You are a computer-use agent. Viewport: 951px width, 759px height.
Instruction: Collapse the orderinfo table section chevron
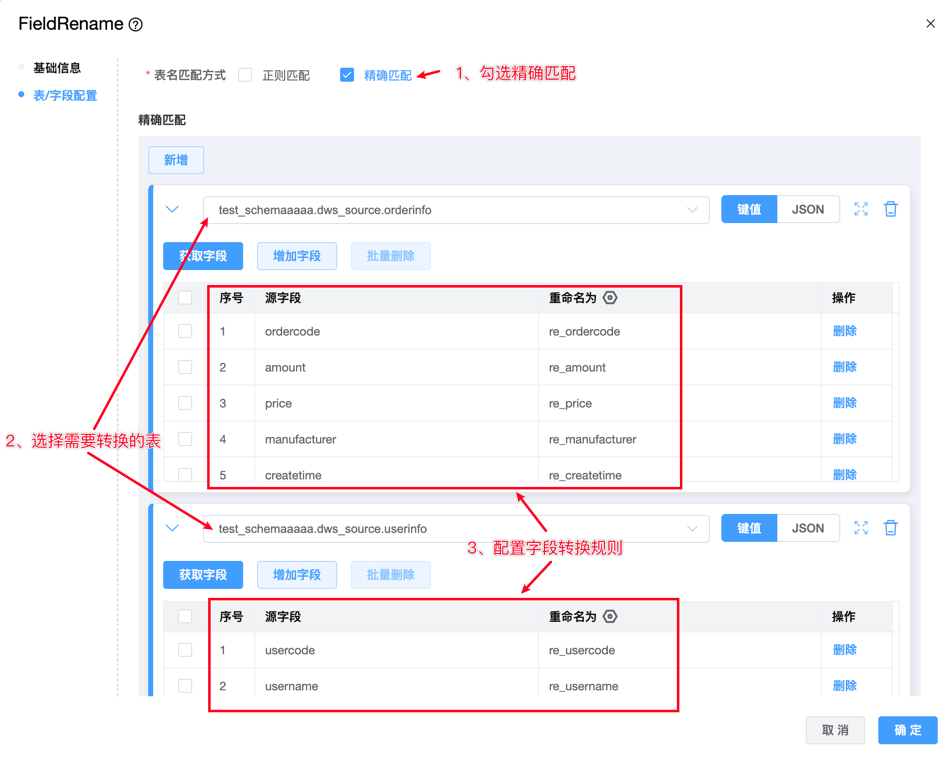click(x=172, y=210)
